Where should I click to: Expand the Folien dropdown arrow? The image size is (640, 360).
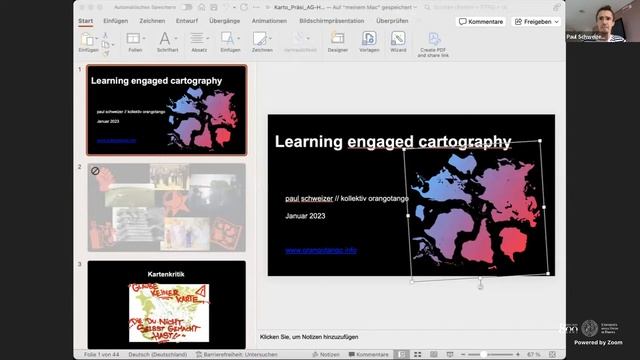[x=144, y=39]
